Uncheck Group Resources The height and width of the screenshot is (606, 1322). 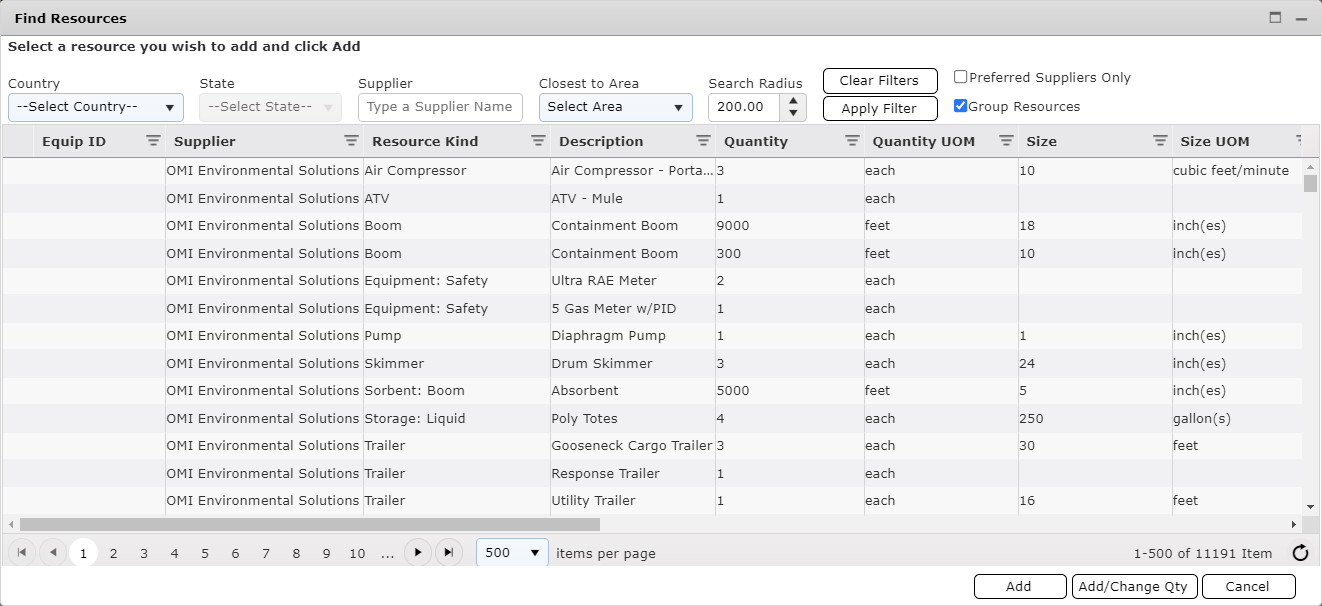[960, 105]
